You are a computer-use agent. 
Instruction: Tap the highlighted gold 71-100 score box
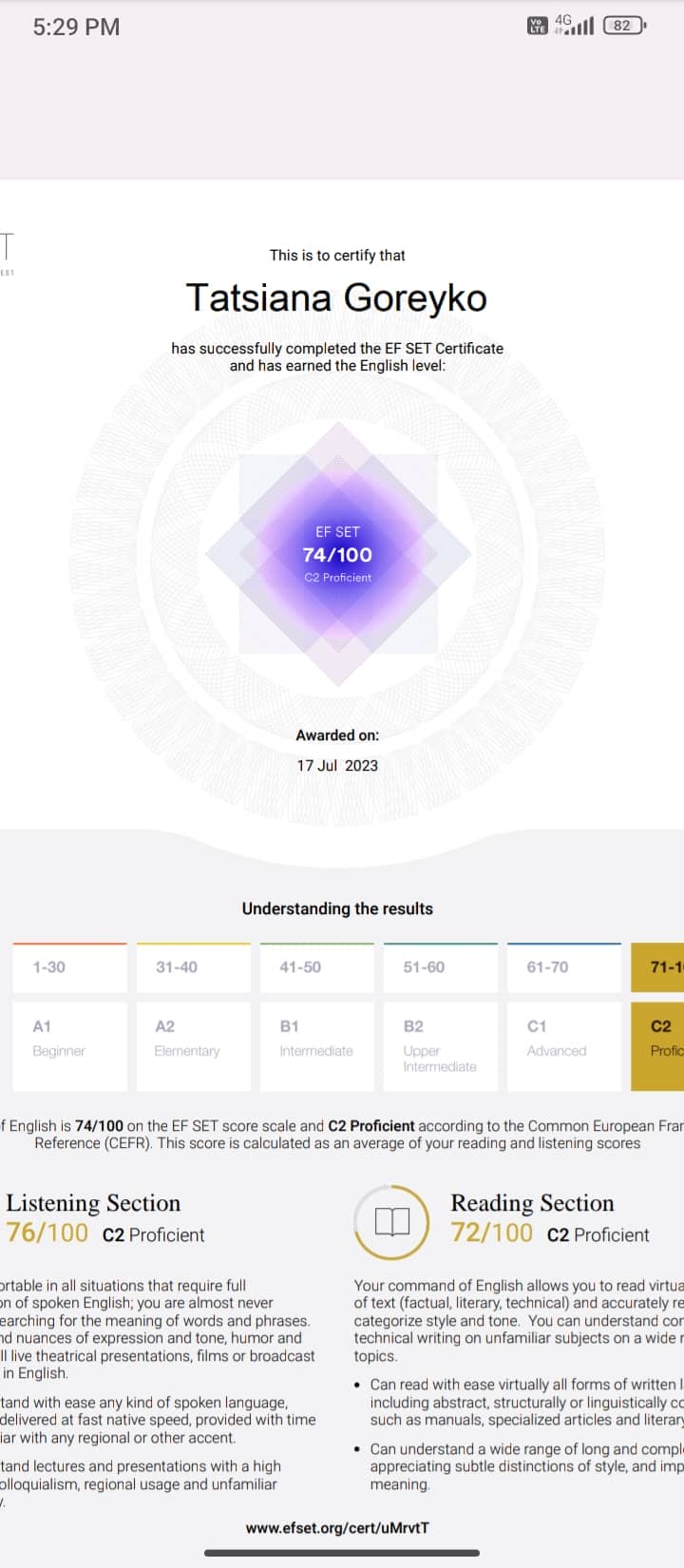click(658, 967)
